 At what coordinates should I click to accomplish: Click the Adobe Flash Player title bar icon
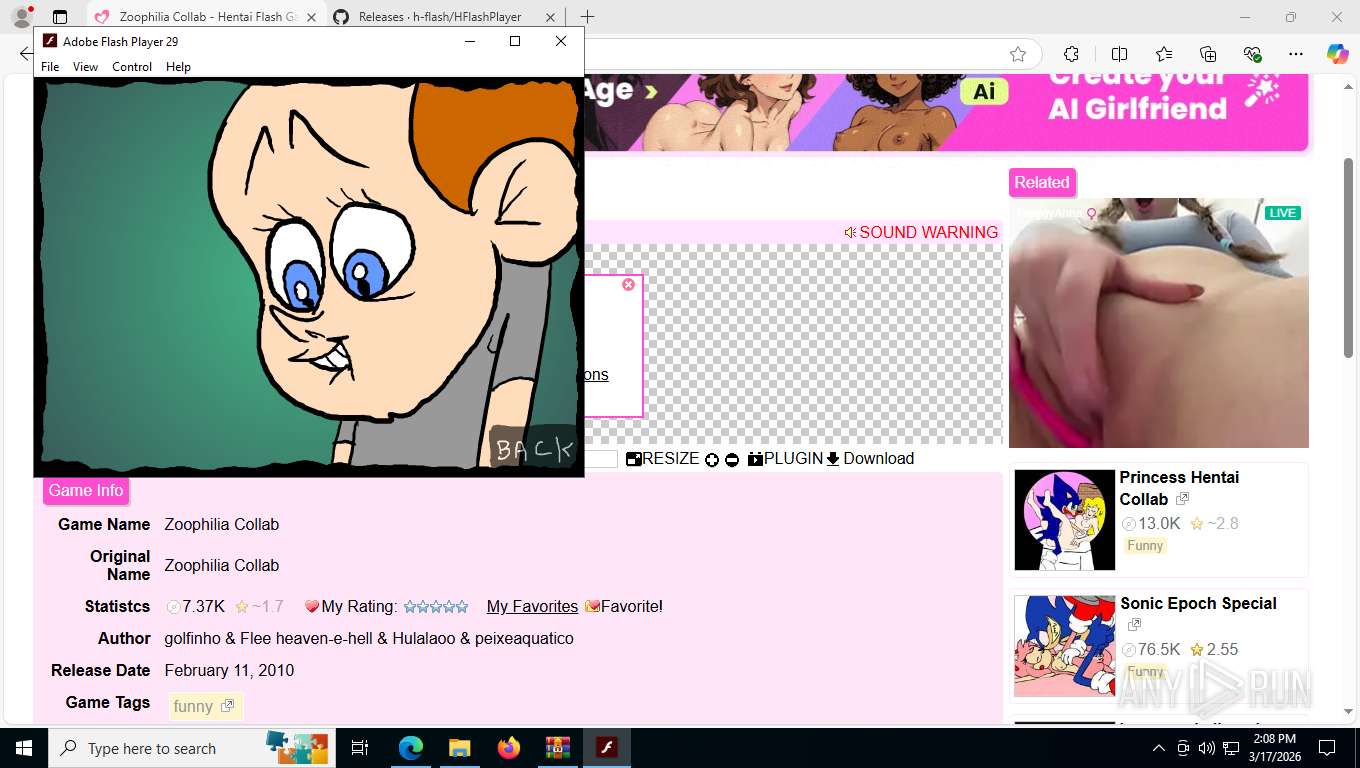(50, 41)
